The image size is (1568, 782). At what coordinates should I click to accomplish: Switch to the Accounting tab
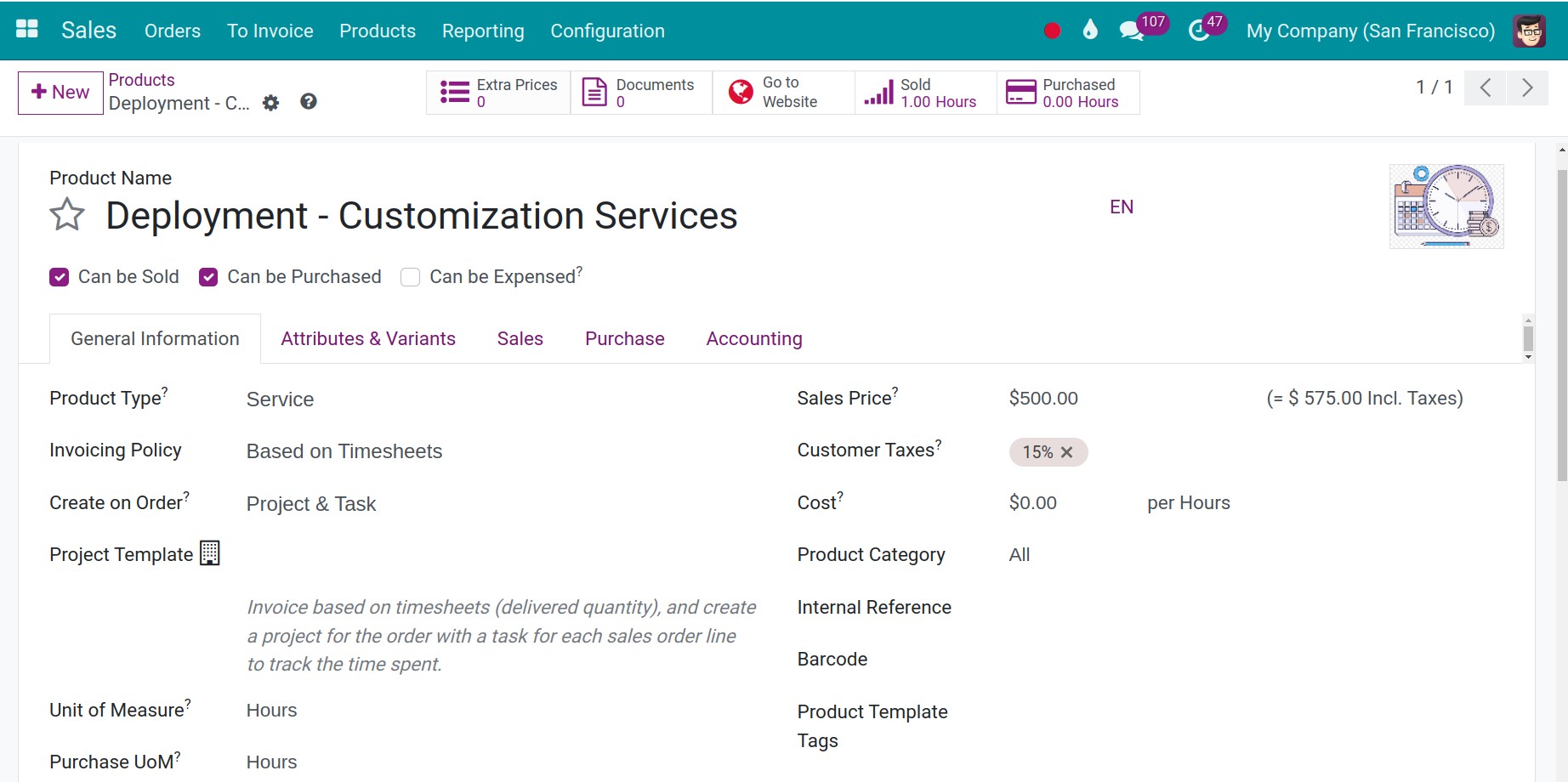coord(753,338)
